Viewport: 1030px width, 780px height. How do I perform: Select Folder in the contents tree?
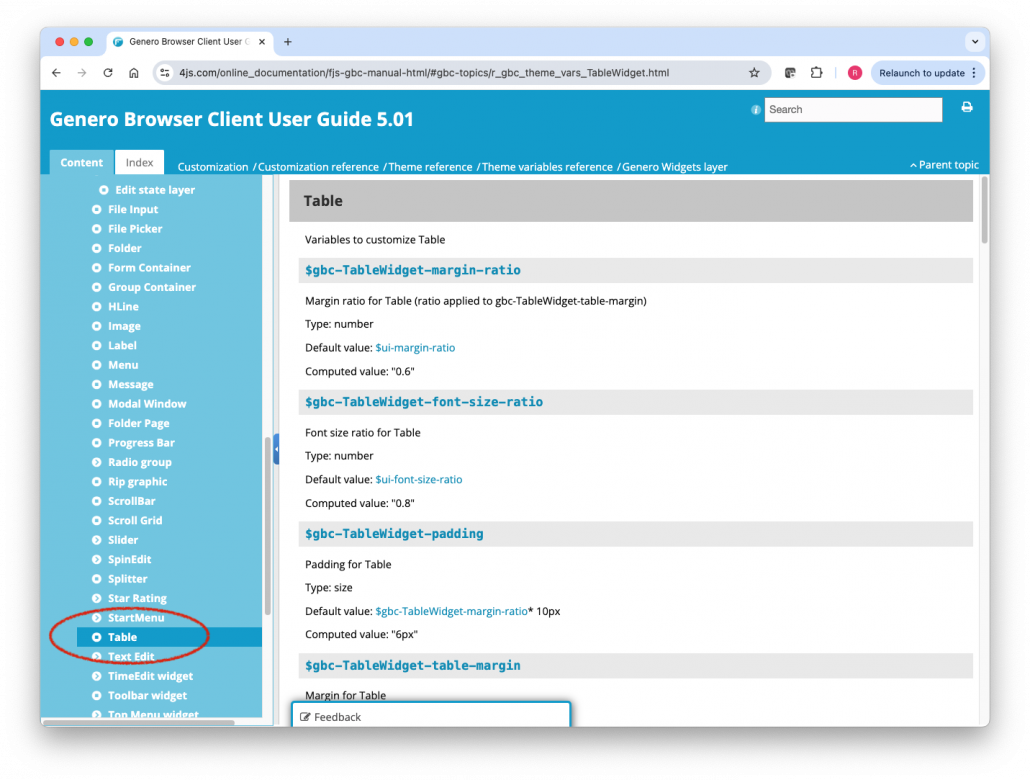pyautogui.click(x=124, y=248)
